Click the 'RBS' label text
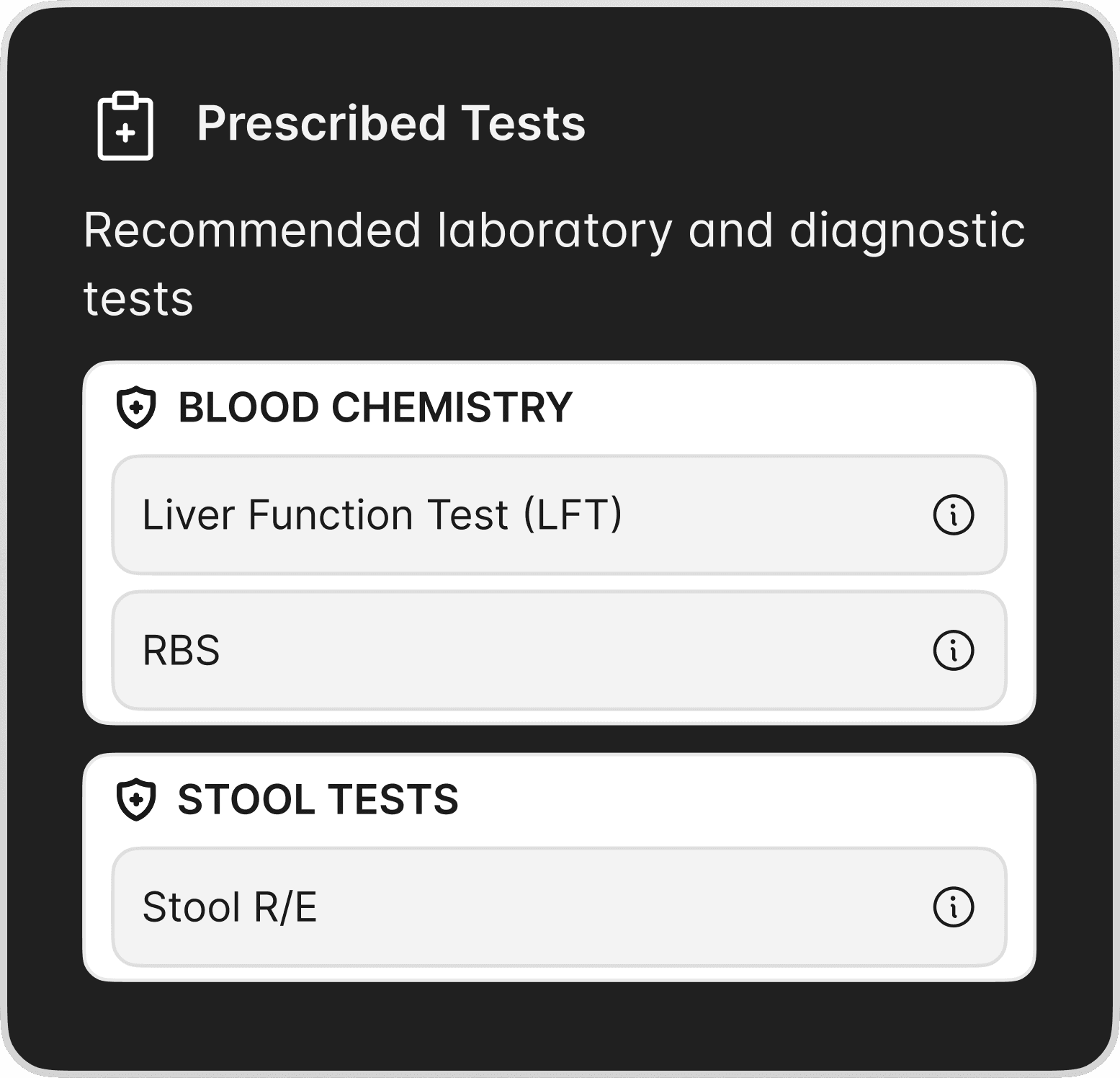The image size is (1120, 1078). pyautogui.click(x=181, y=651)
